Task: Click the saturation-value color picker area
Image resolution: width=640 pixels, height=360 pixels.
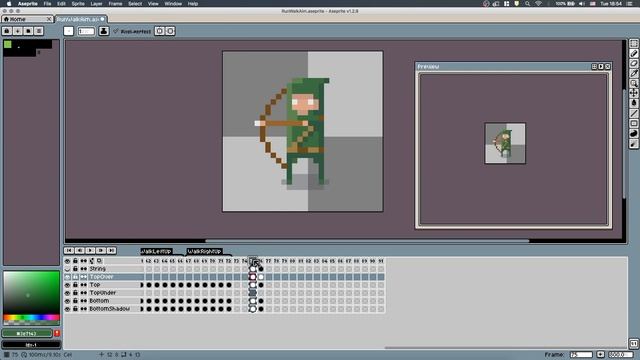Action: pos(31,292)
